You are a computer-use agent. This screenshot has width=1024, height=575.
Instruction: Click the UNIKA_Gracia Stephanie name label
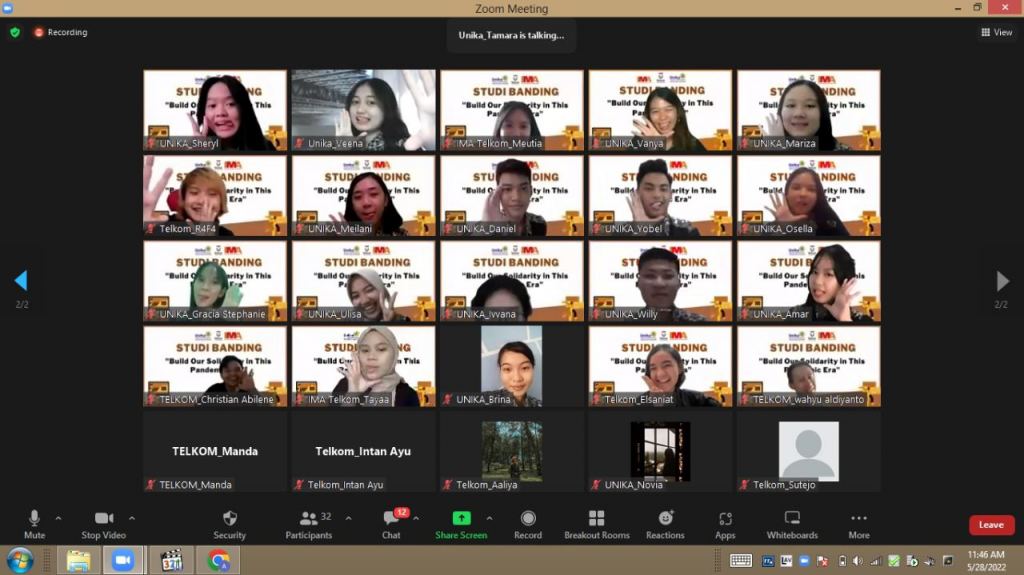pos(212,314)
